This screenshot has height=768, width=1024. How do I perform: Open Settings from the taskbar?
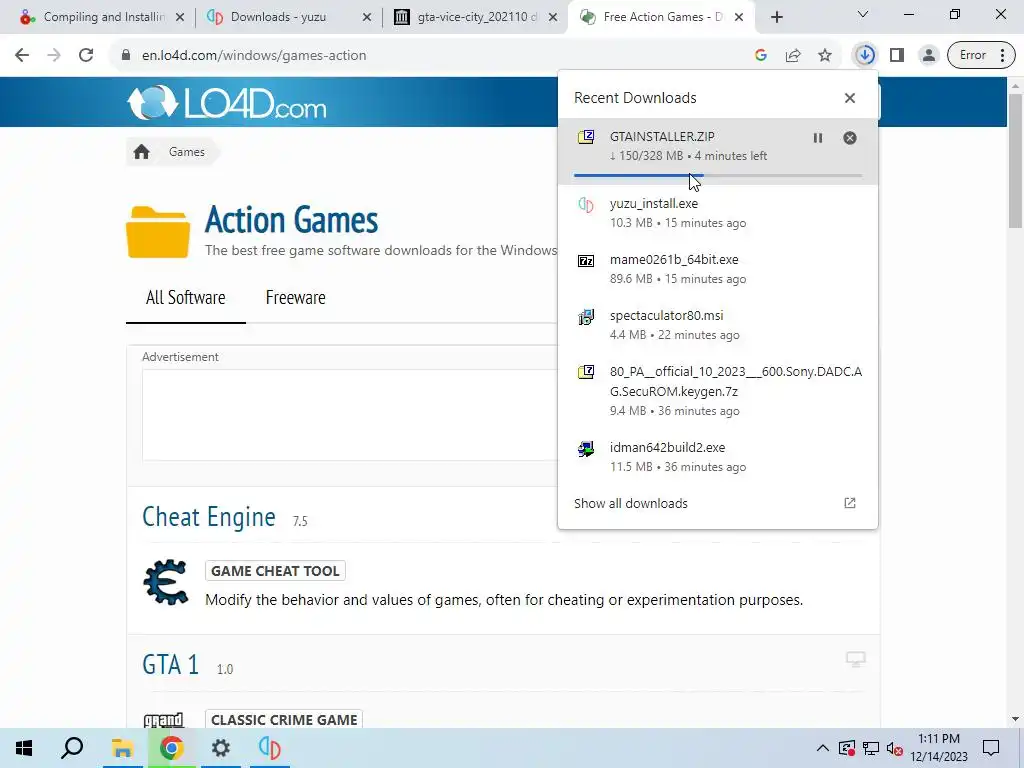[221, 748]
